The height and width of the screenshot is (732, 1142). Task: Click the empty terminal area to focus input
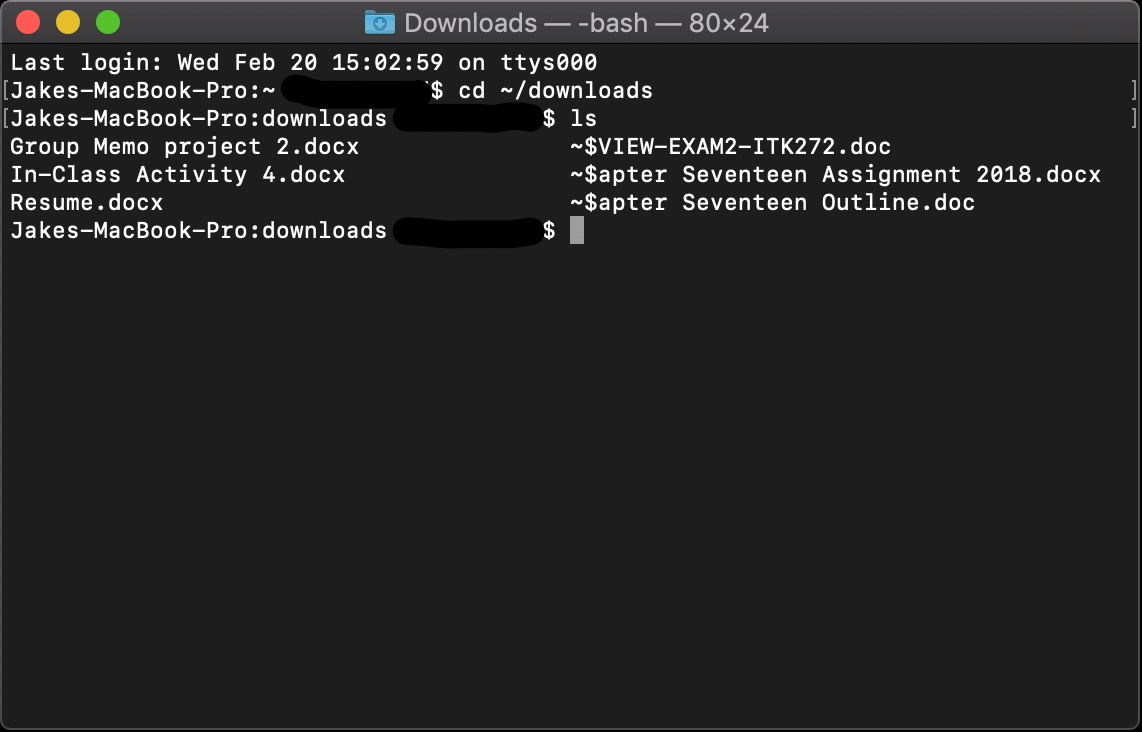pos(570,450)
